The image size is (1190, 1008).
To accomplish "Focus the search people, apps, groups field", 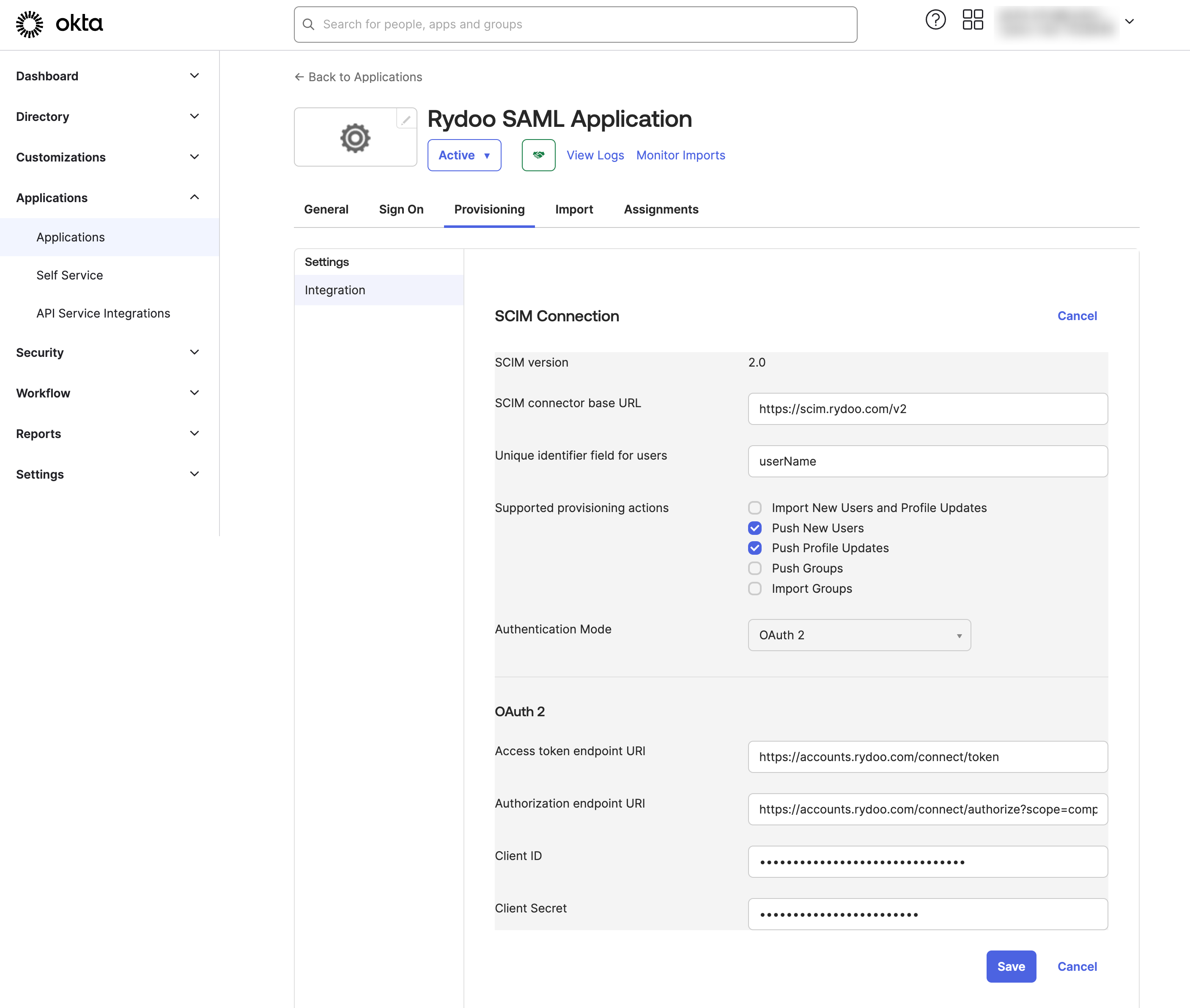I will pyautogui.click(x=575, y=25).
